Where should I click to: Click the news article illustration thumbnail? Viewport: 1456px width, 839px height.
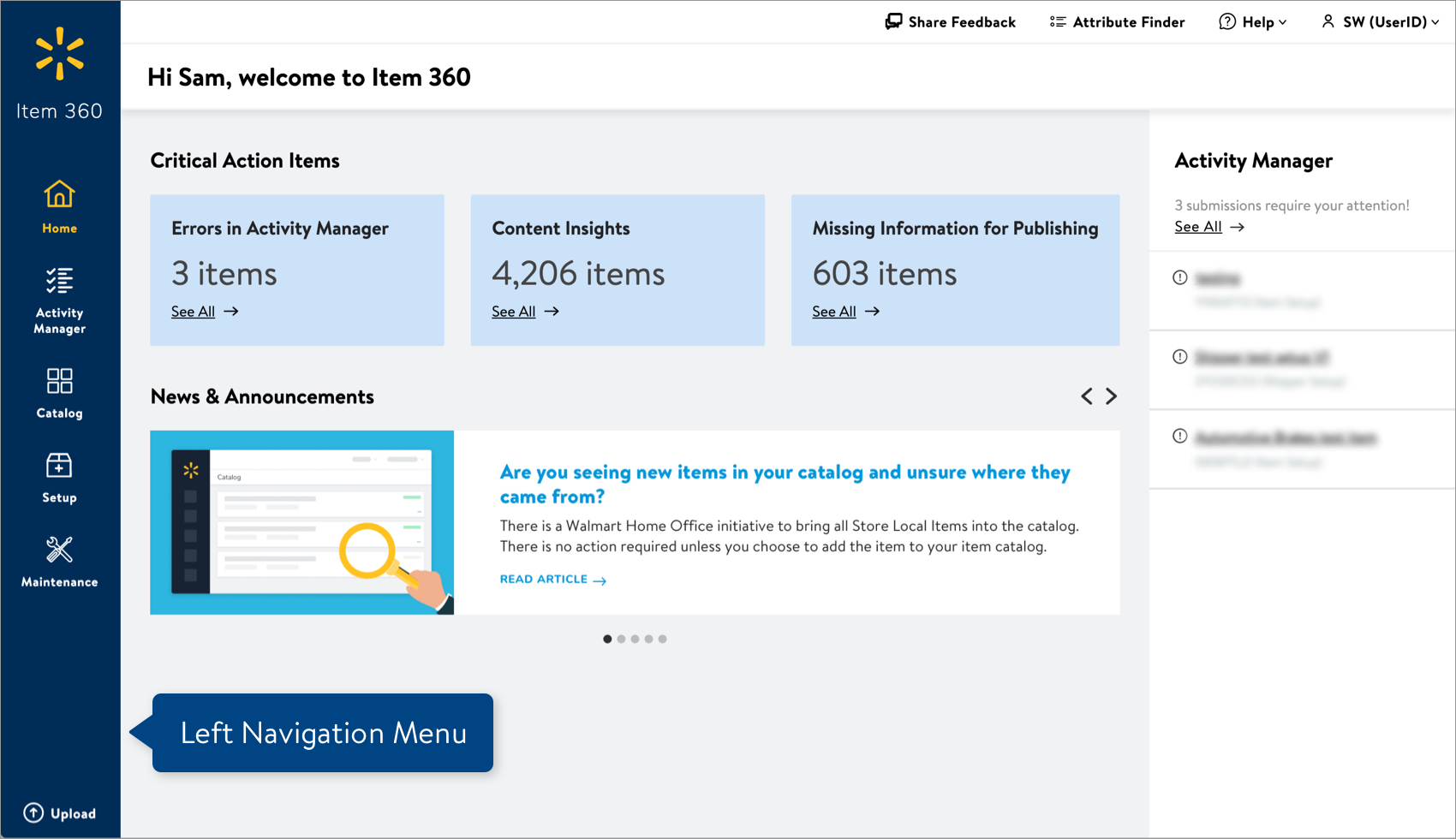click(x=301, y=522)
